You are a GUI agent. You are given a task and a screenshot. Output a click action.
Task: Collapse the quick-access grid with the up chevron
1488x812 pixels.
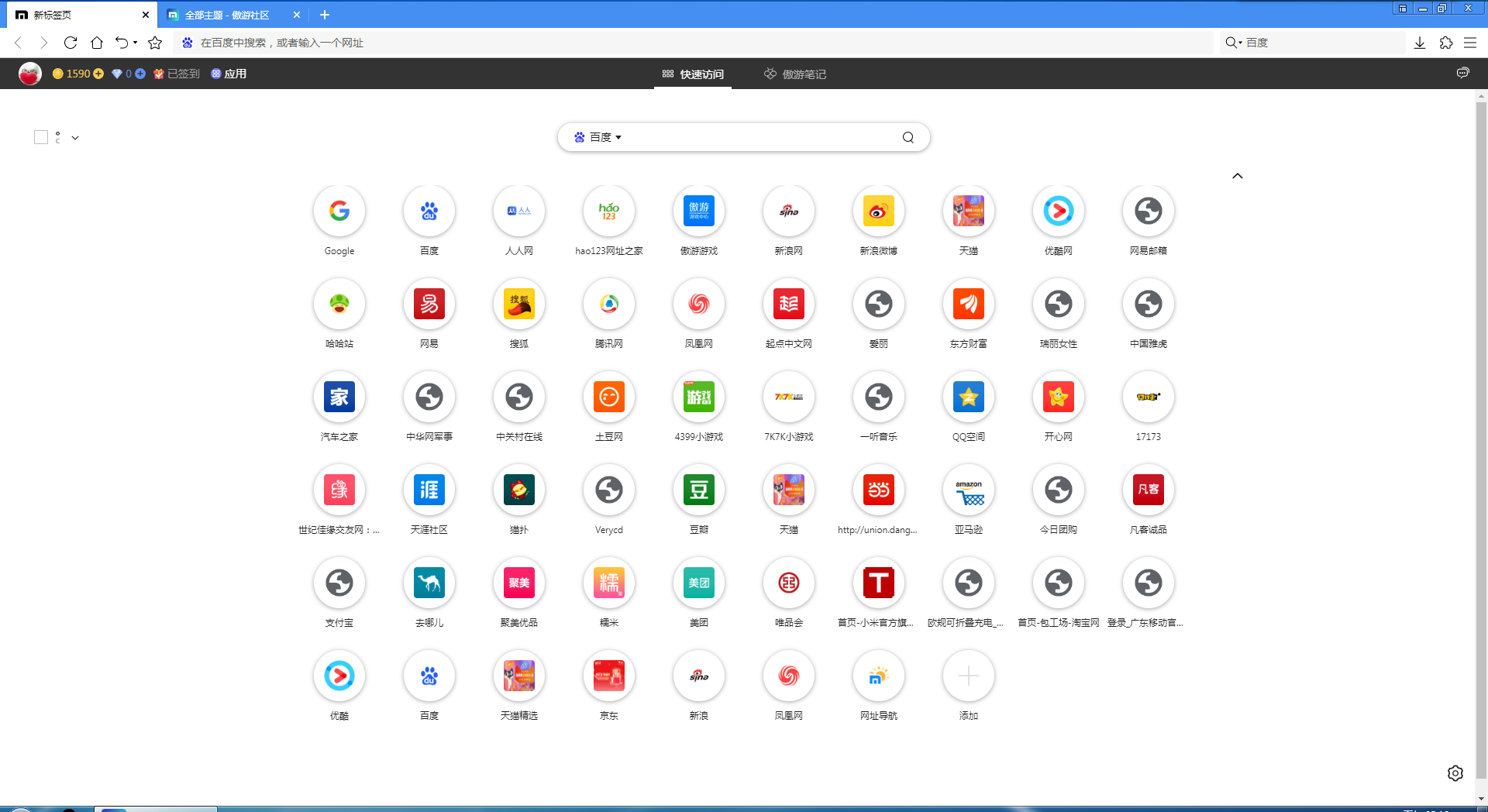coord(1238,176)
